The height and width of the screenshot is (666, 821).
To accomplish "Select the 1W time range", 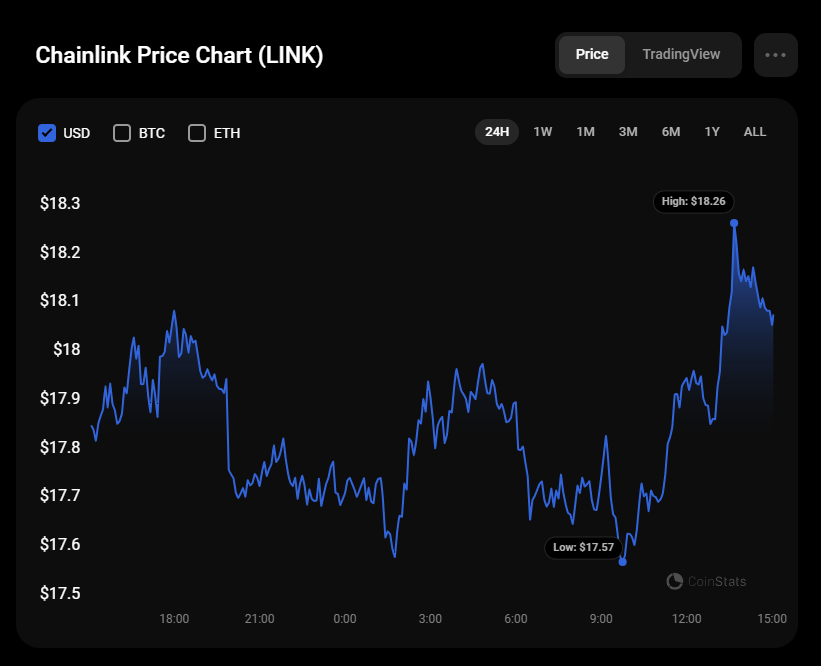I will click(x=543, y=132).
